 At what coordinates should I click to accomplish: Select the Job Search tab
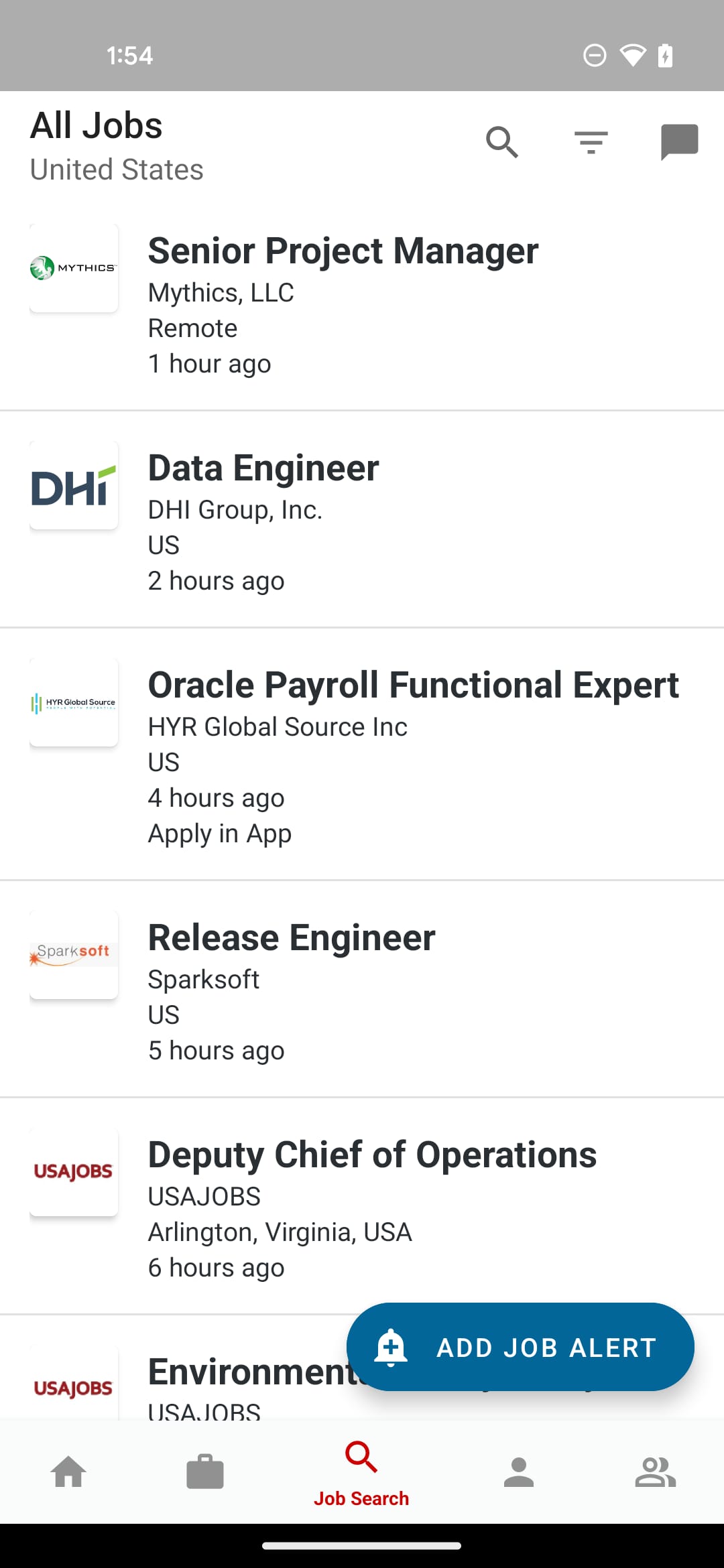click(x=361, y=1472)
